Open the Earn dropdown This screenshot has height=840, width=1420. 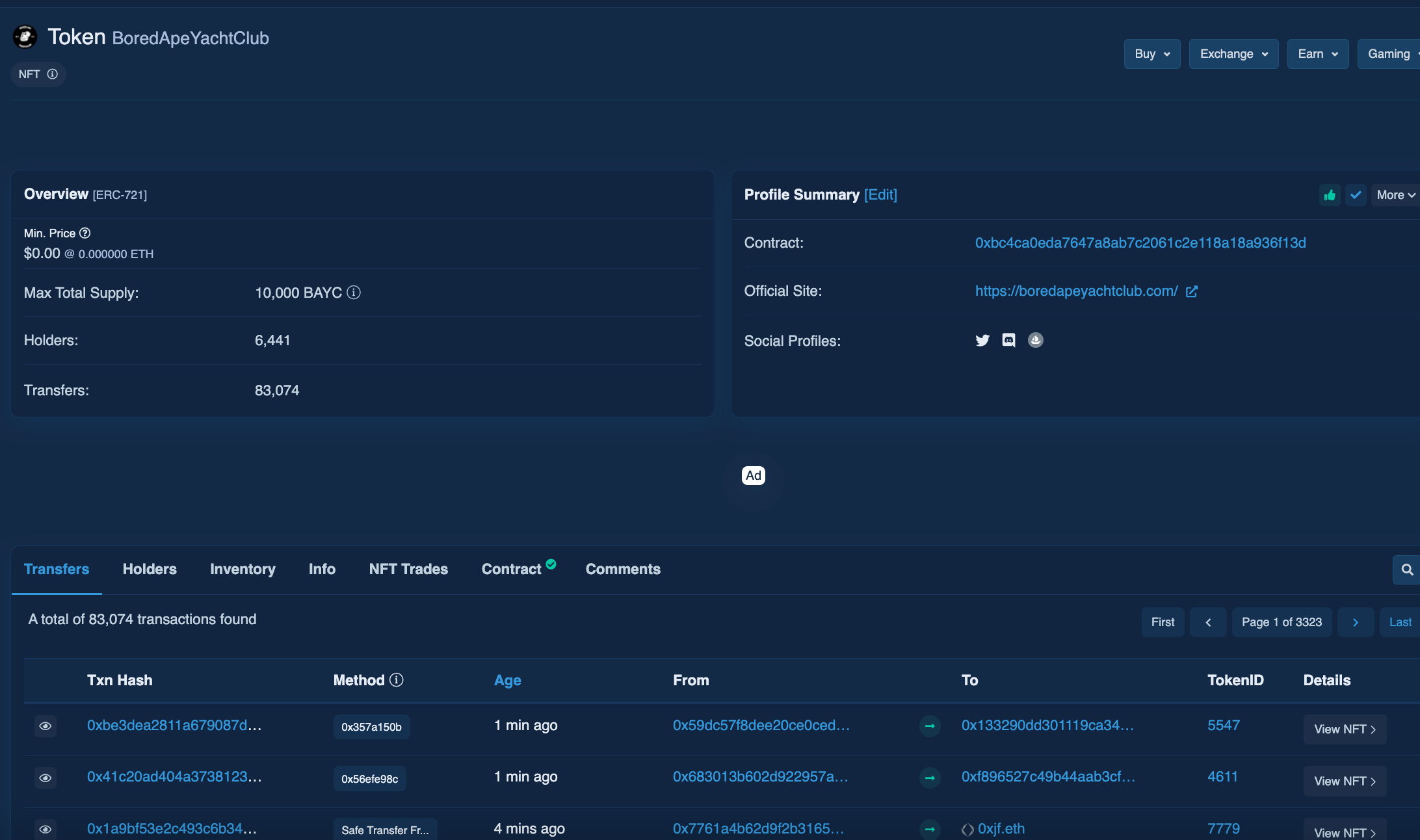(1318, 54)
